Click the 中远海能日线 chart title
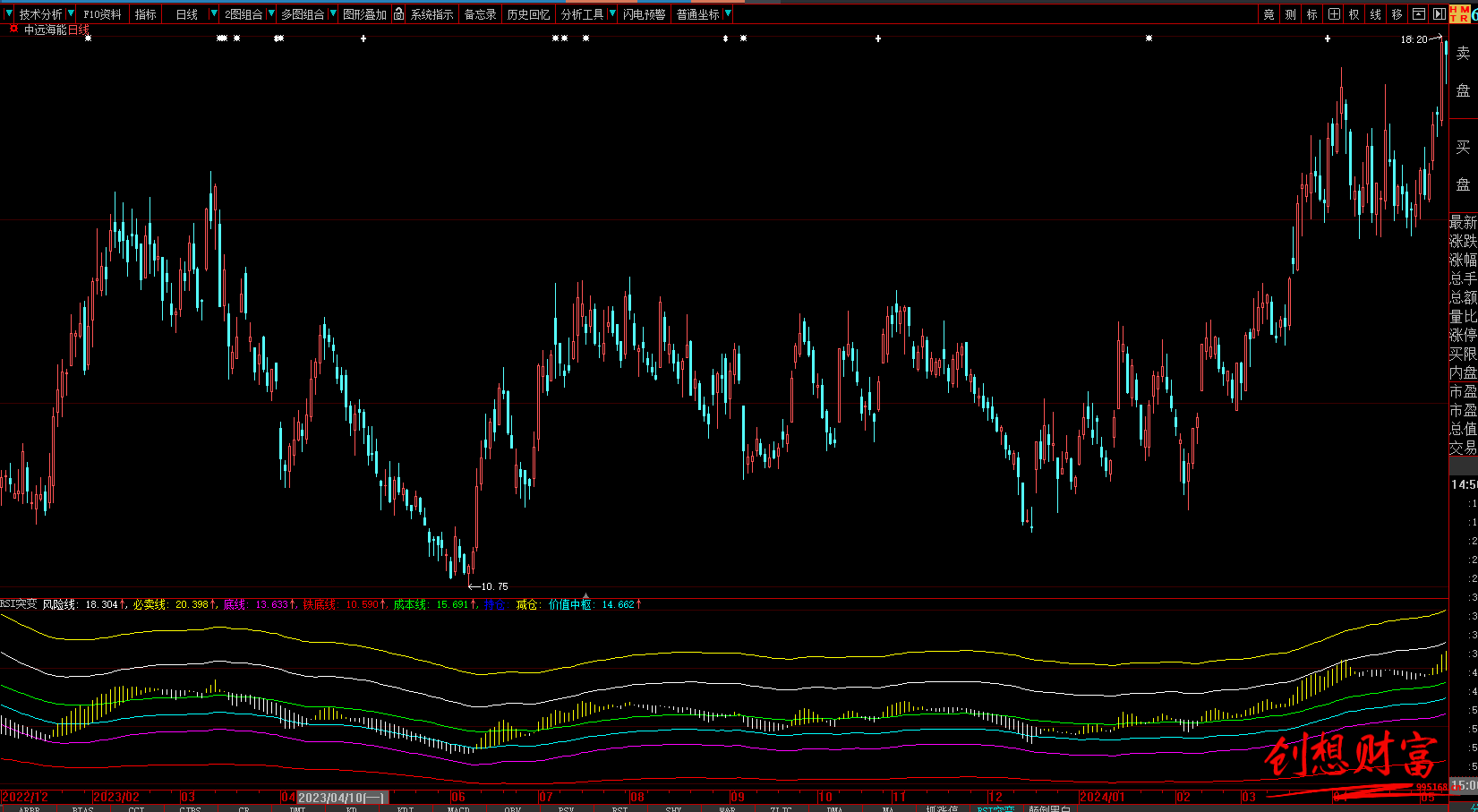This screenshot has height=812, width=1478. pyautogui.click(x=56, y=30)
